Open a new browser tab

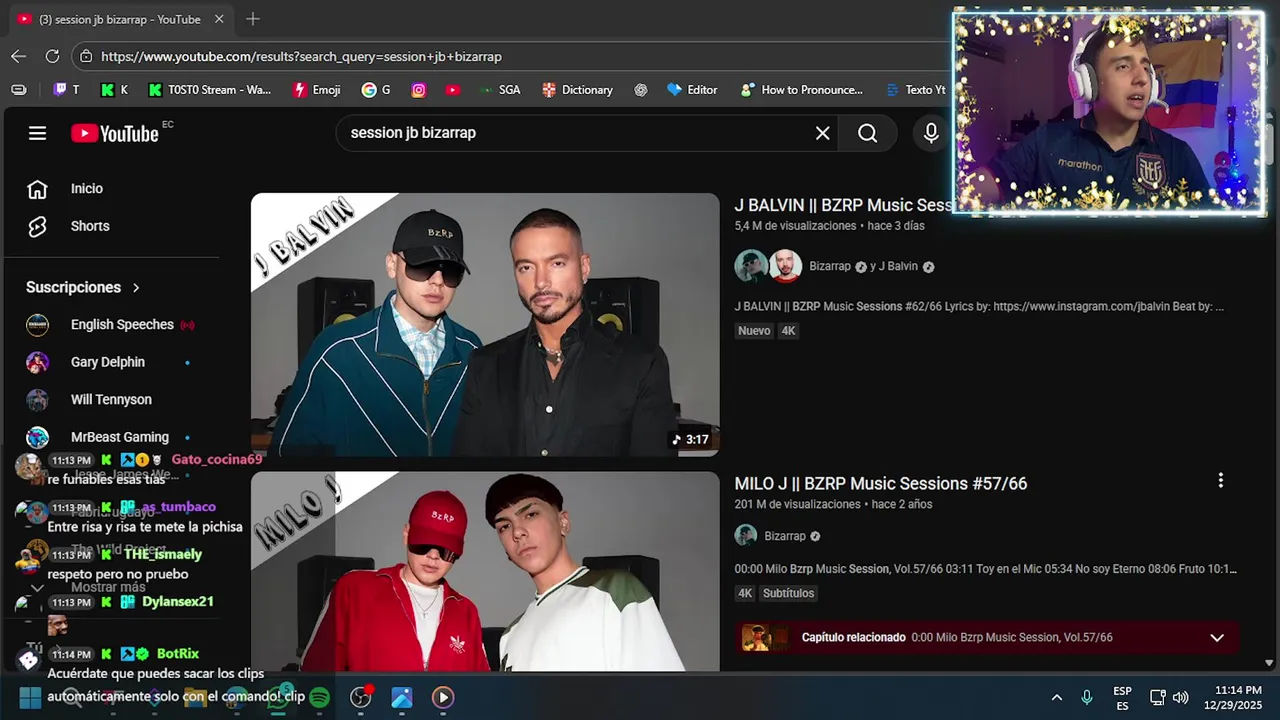click(x=252, y=19)
